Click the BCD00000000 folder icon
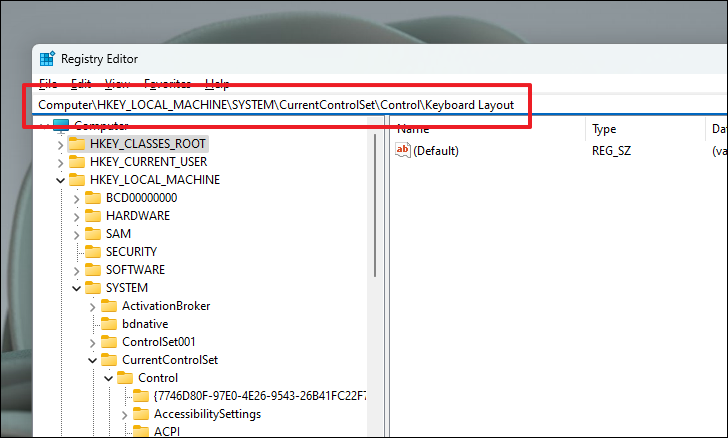The width and height of the screenshot is (728, 438). click(x=93, y=198)
